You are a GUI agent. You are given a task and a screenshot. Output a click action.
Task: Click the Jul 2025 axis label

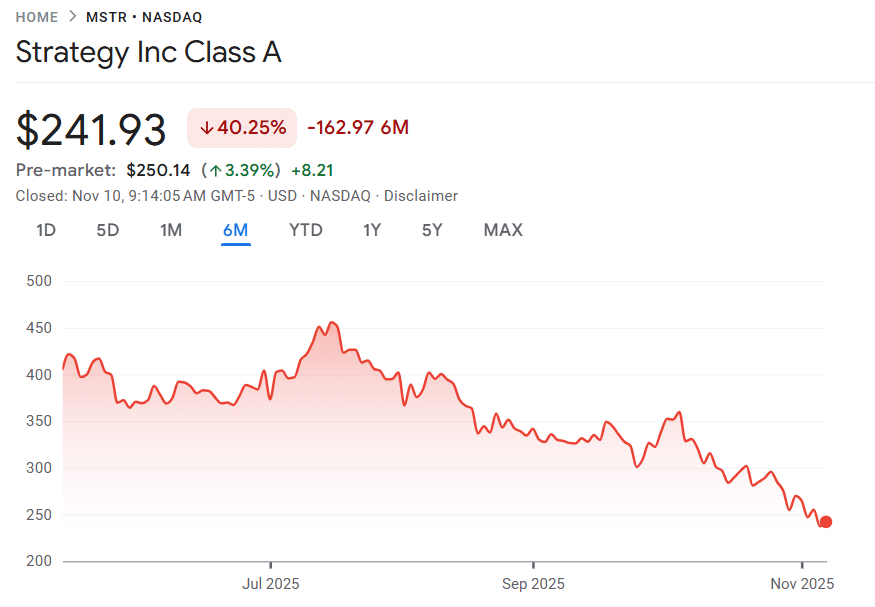tap(270, 583)
